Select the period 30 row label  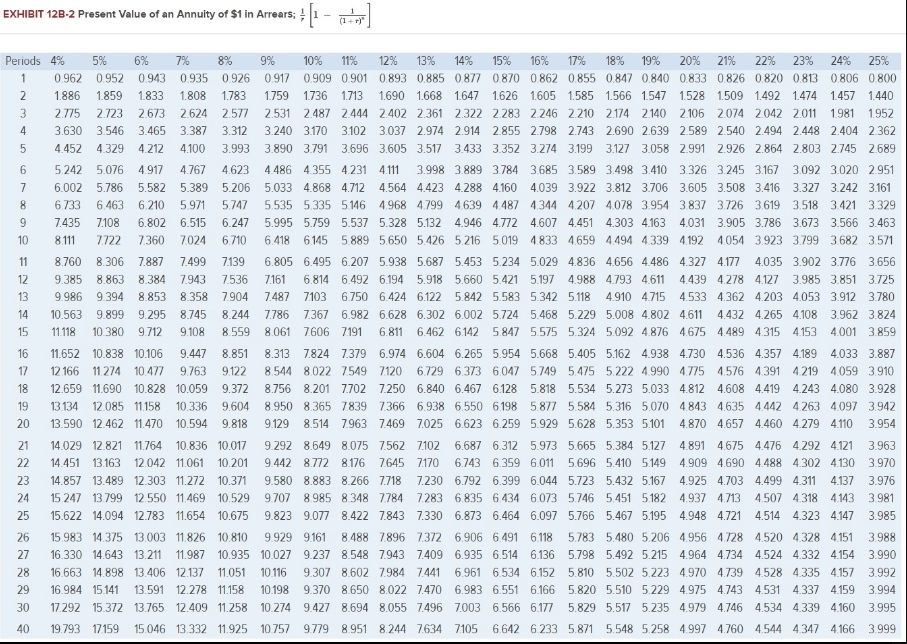[x=23, y=608]
